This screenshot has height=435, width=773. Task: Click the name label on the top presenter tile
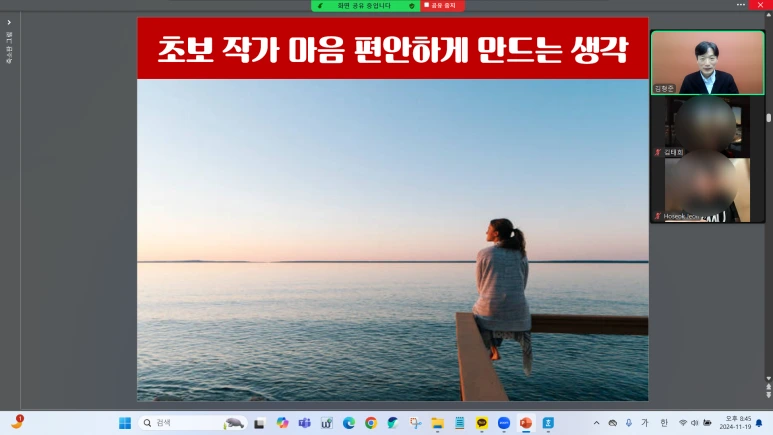(x=664, y=89)
